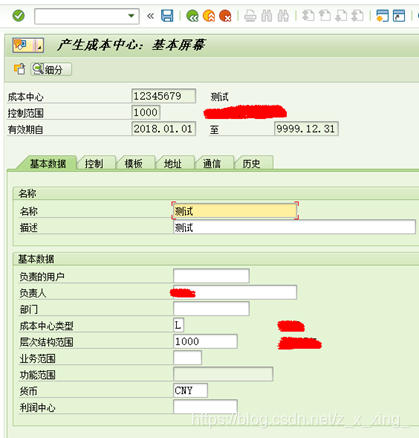Go to Previous Page icon

(x=324, y=16)
